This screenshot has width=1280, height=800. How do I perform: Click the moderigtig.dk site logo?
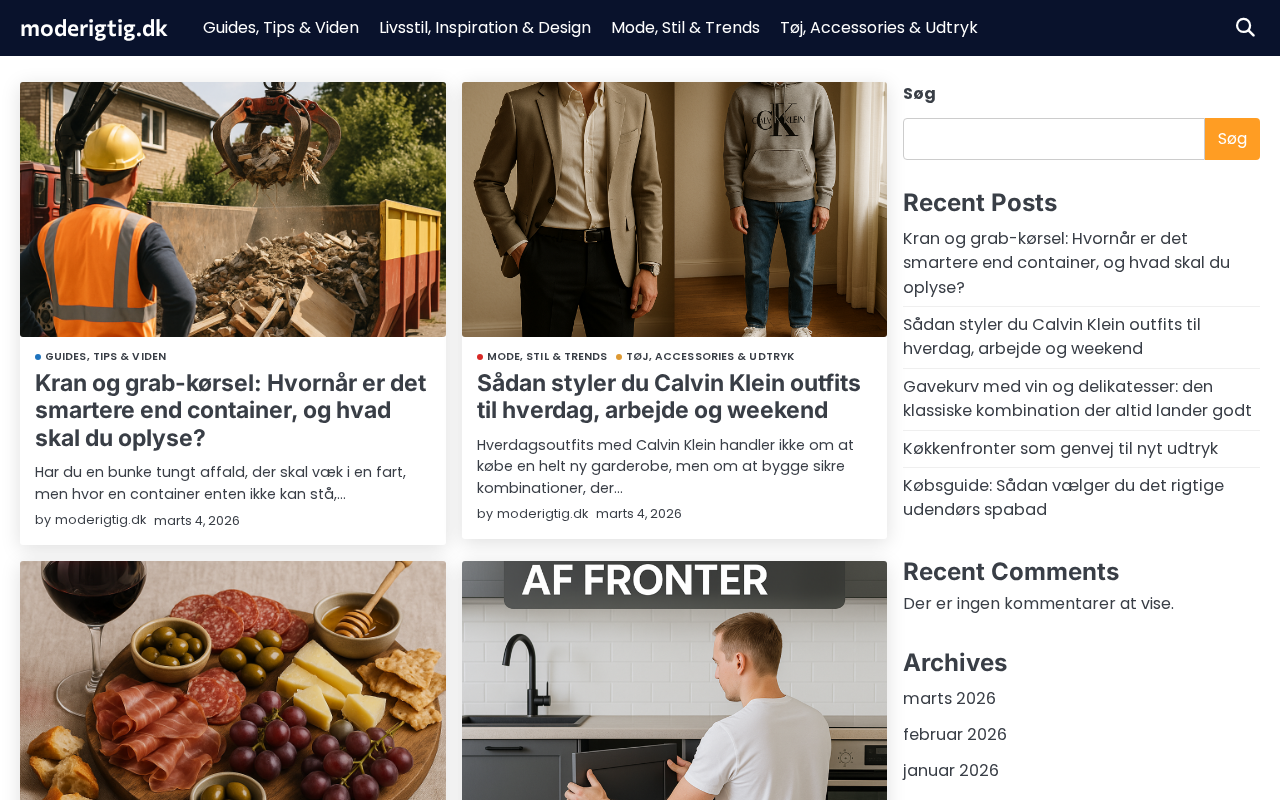point(94,28)
